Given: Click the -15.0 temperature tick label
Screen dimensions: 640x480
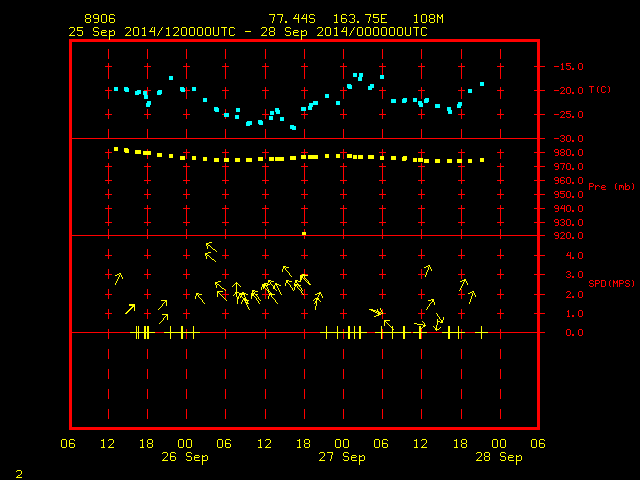Looking at the screenshot, I should click(x=569, y=67).
